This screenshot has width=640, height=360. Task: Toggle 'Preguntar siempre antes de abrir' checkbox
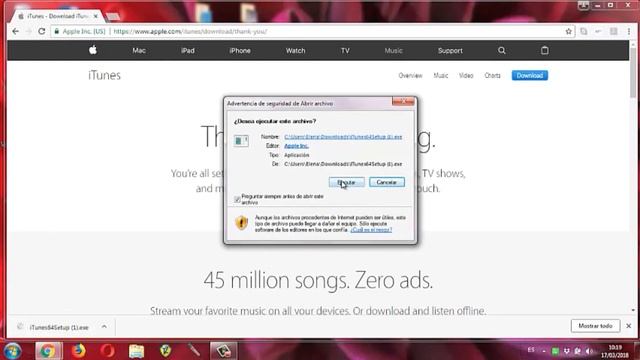[237, 199]
